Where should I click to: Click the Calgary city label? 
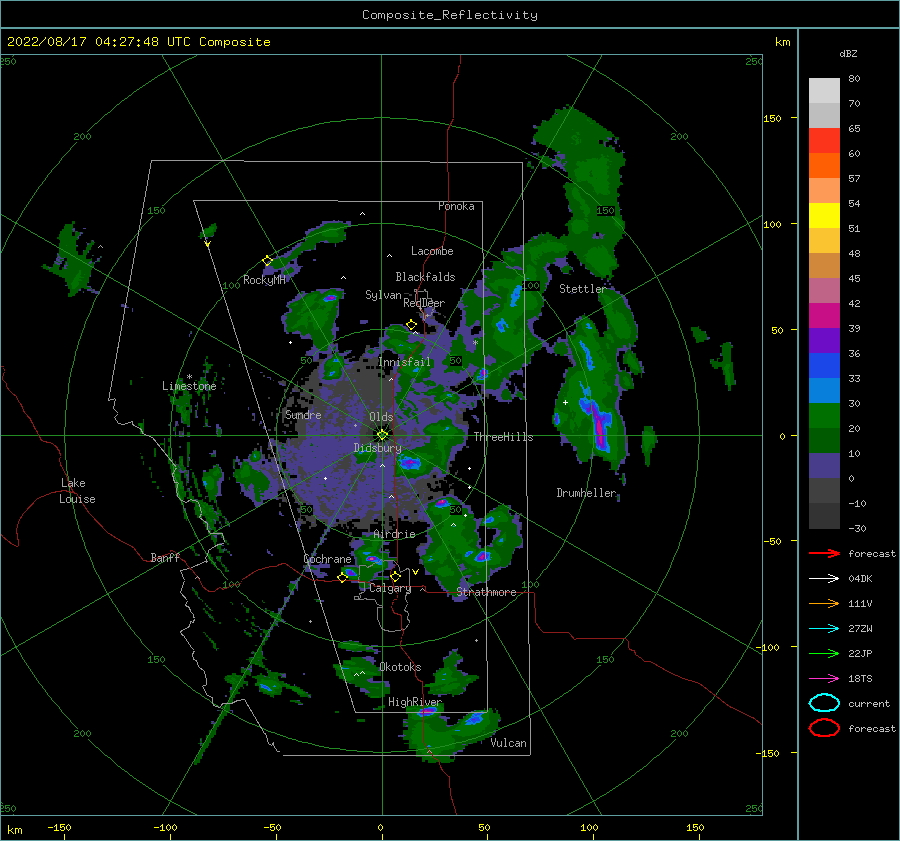(x=390, y=588)
